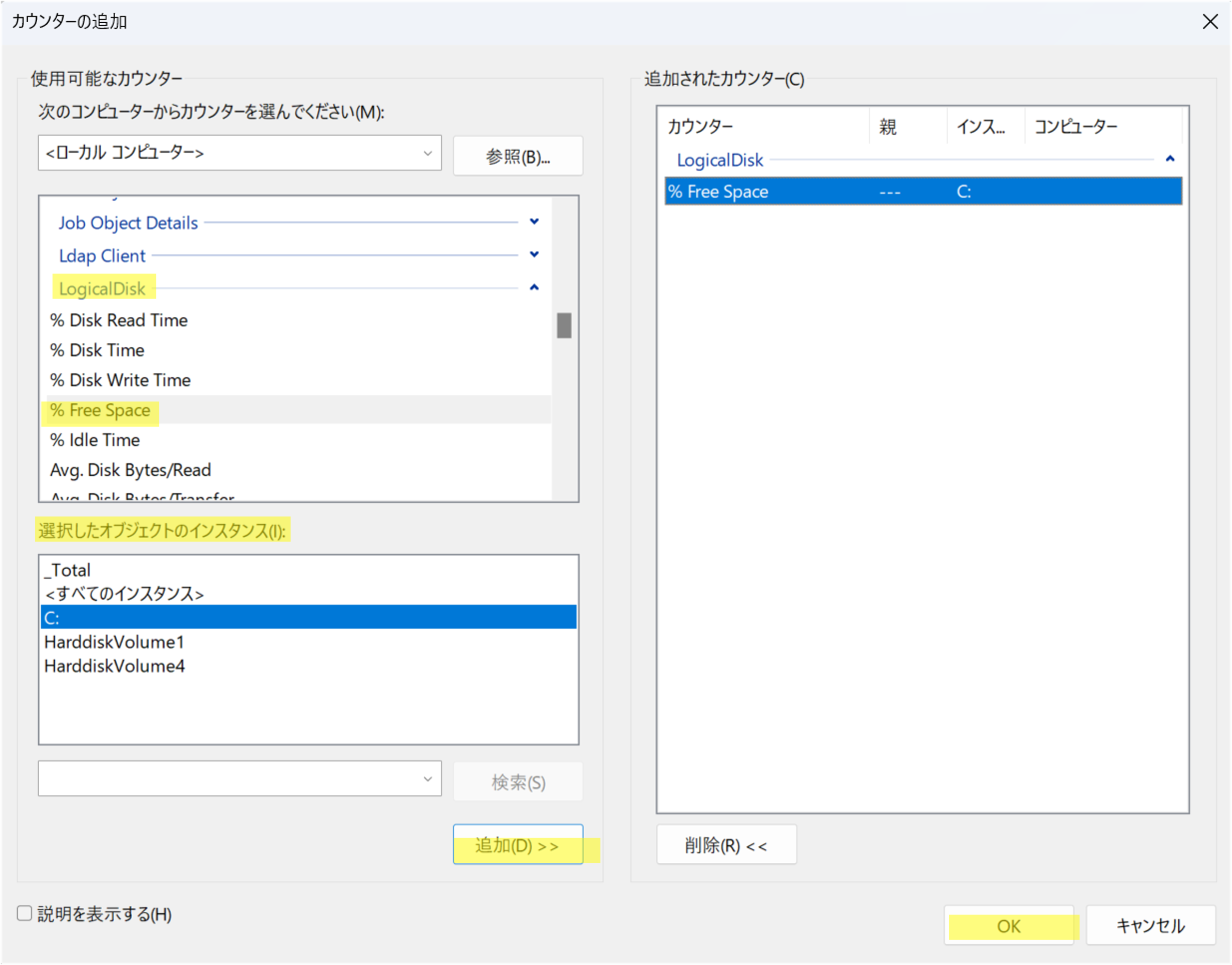Image resolution: width=1232 pixels, height=965 pixels.
Task: Select LogicalDisk group label in added counters
Action: click(x=720, y=160)
